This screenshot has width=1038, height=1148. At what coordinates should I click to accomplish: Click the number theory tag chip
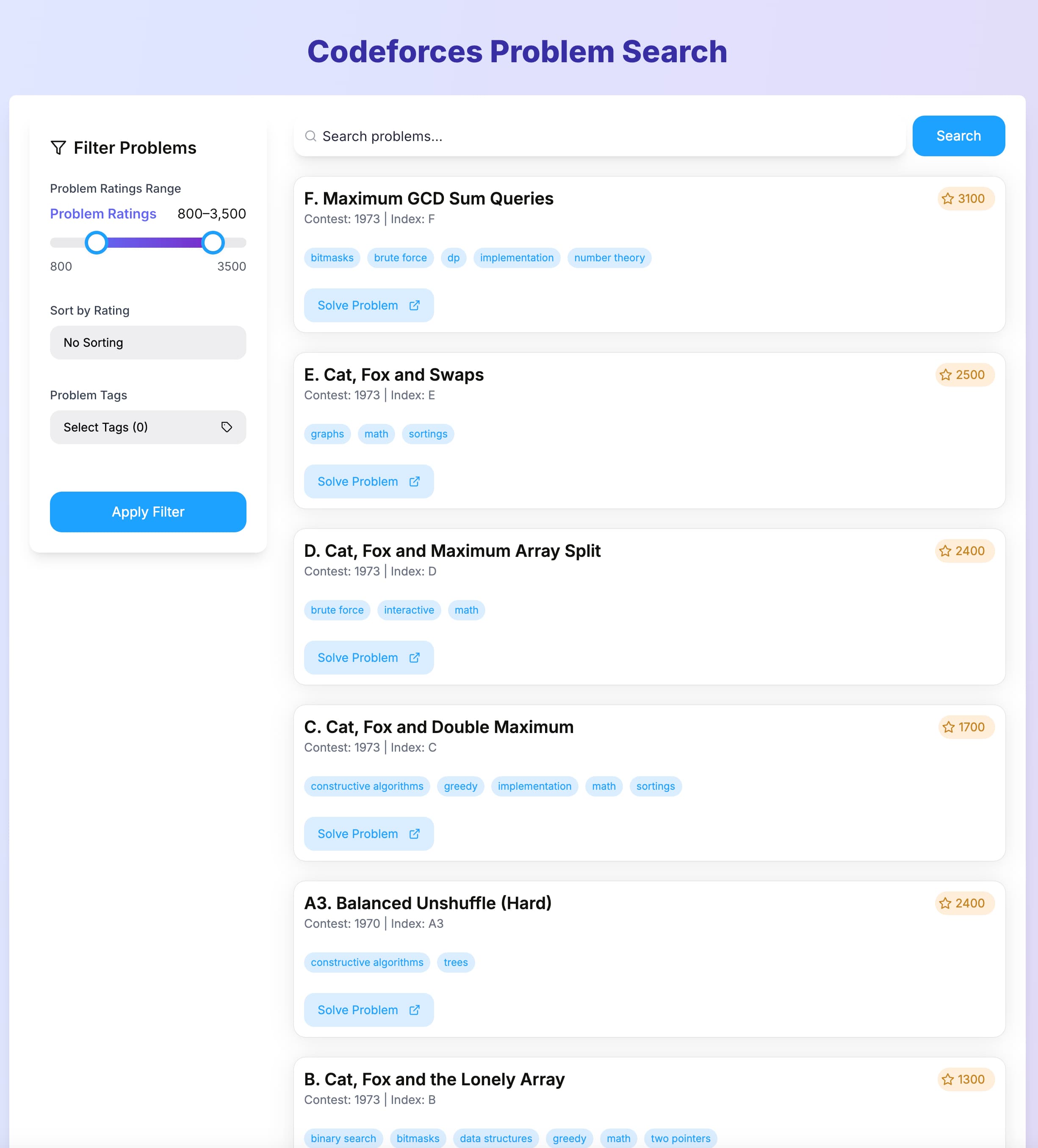point(609,258)
